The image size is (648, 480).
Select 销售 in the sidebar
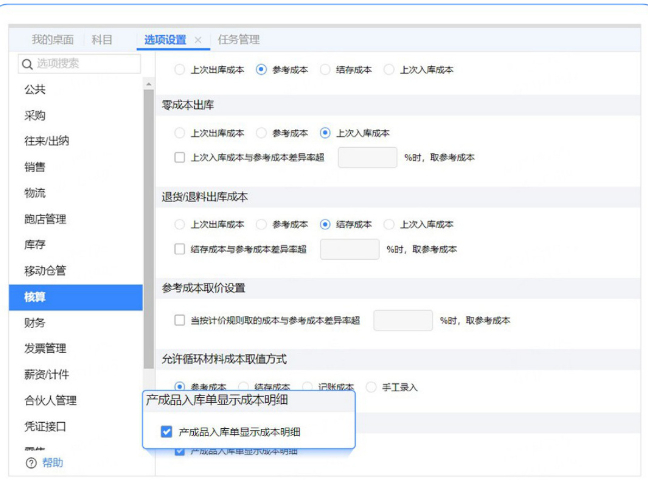pyautogui.click(x=35, y=167)
